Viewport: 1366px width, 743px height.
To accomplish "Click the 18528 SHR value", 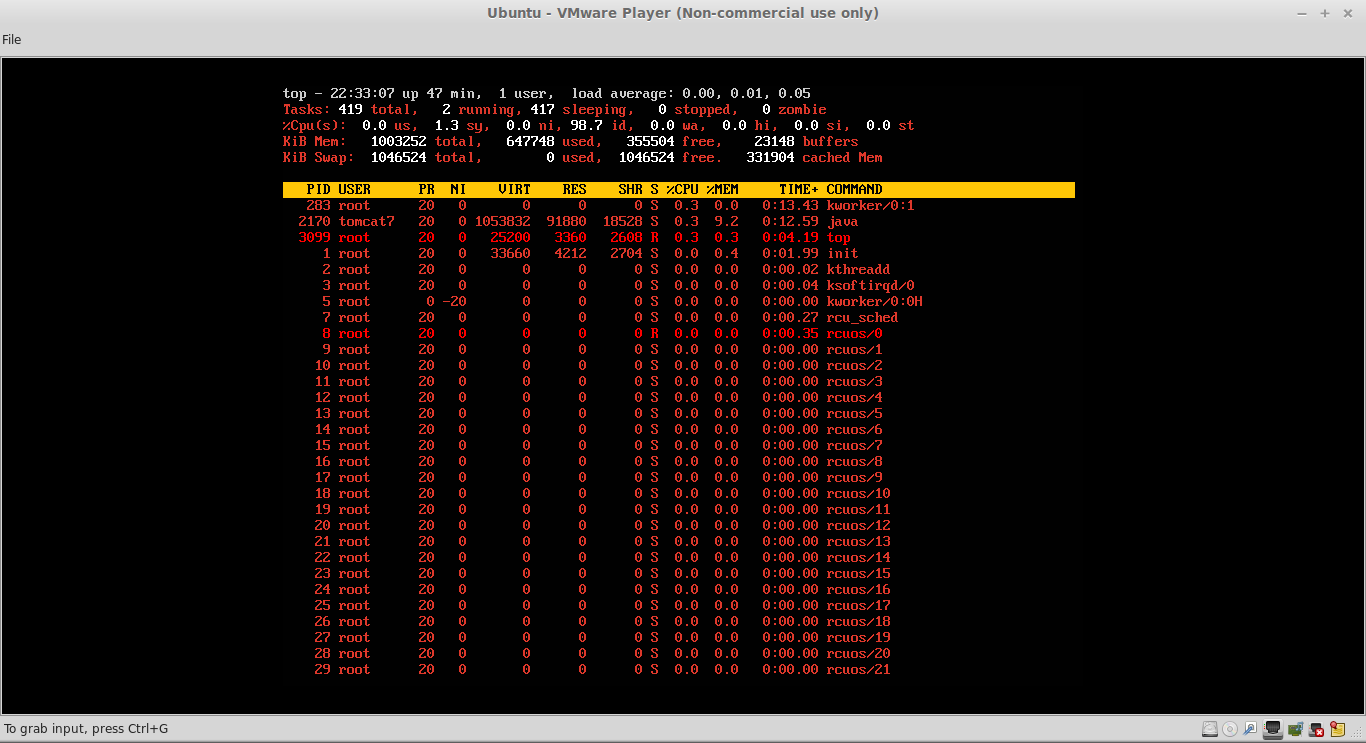I will point(622,221).
